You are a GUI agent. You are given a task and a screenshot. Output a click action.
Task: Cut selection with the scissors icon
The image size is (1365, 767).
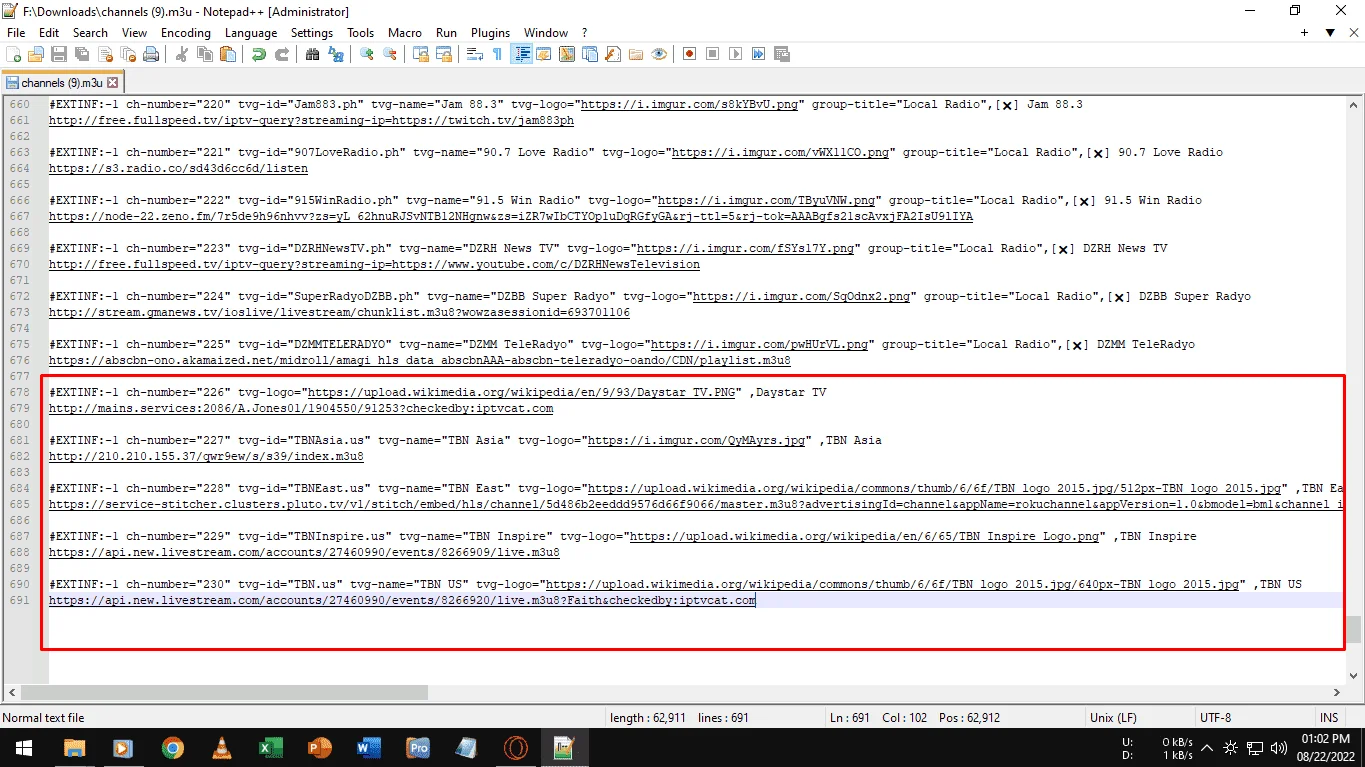(181, 54)
